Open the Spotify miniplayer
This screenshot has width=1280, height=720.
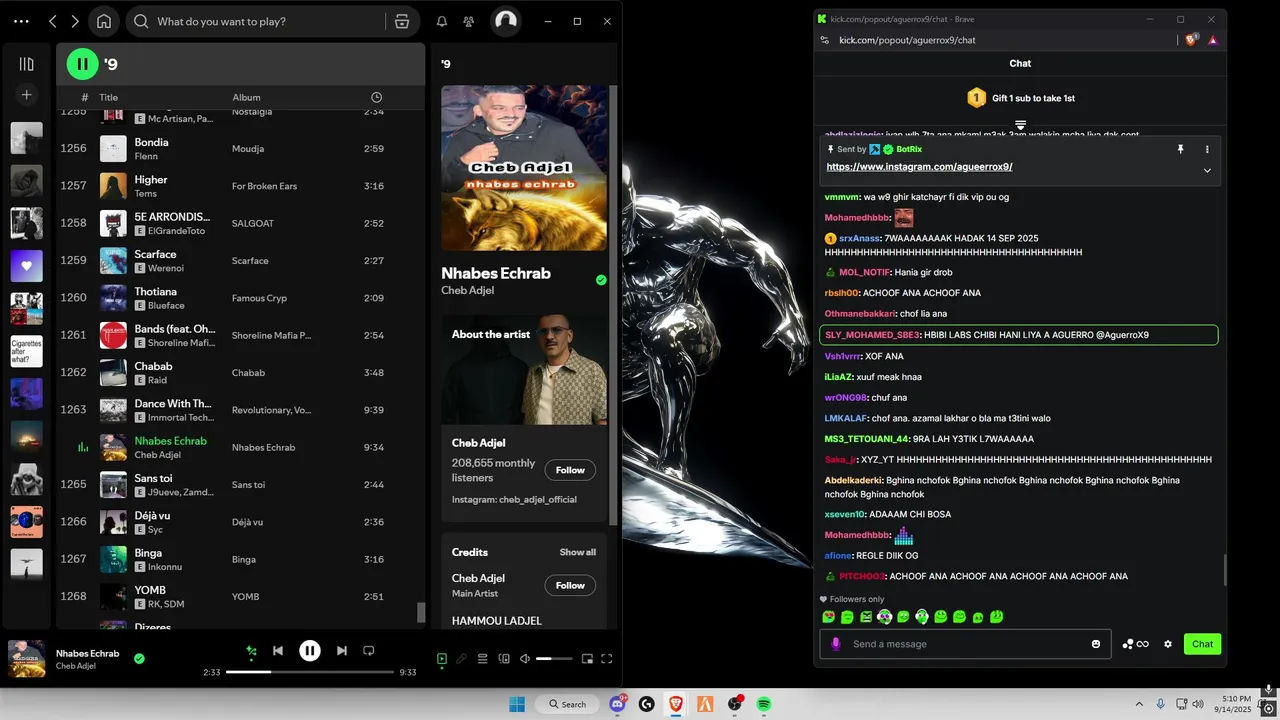587,659
